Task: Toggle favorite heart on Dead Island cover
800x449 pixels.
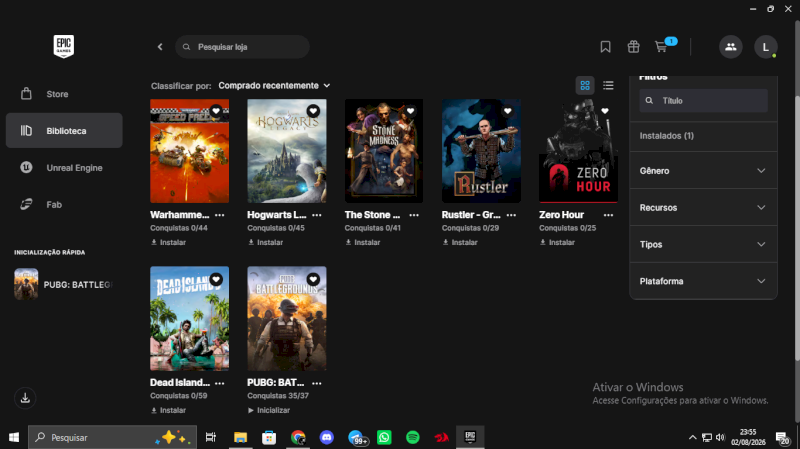Action: tap(216, 279)
